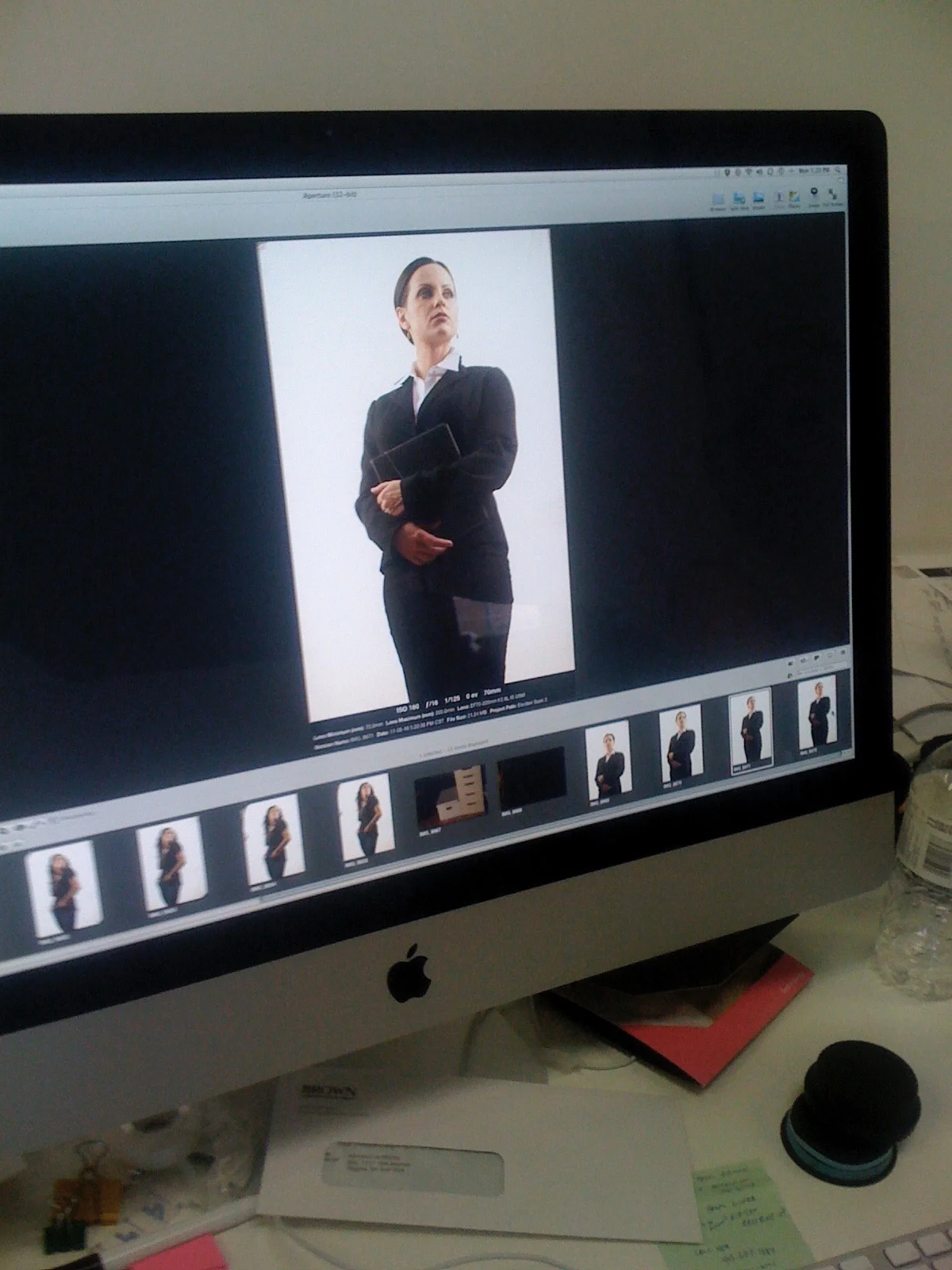The height and width of the screenshot is (1270, 952).
Task: Switch to Split View in the toolbar
Action: coord(739,199)
